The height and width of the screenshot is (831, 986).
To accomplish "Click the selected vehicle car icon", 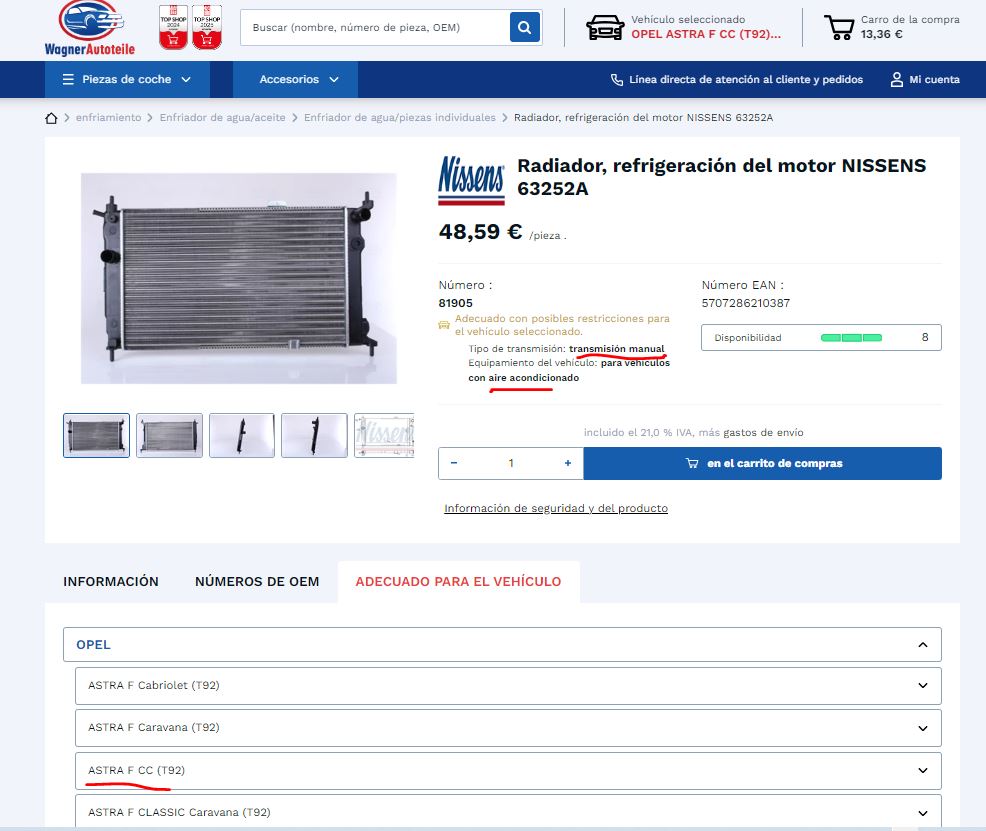I will click(605, 27).
